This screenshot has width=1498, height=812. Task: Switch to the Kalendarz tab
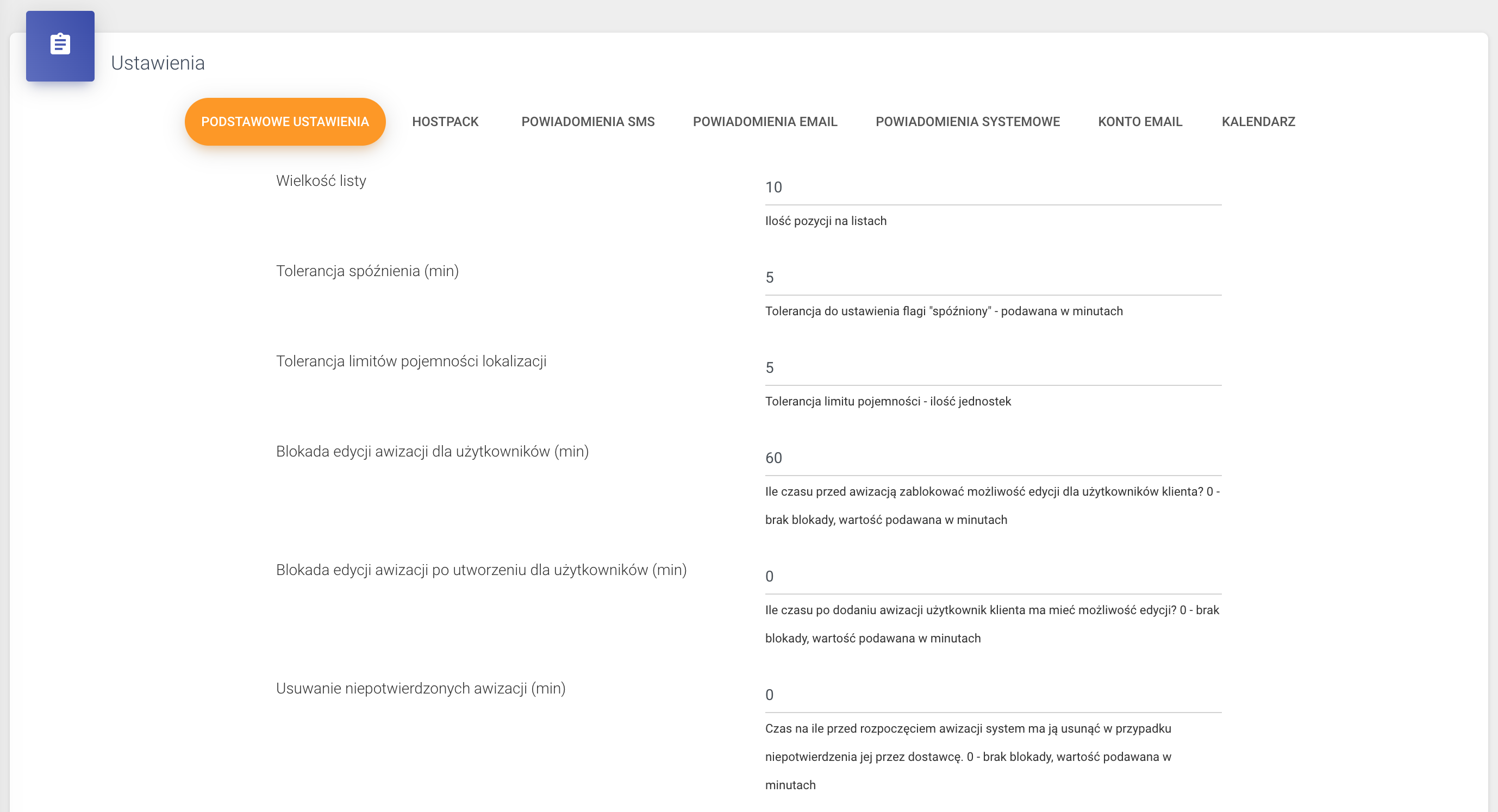(1258, 122)
